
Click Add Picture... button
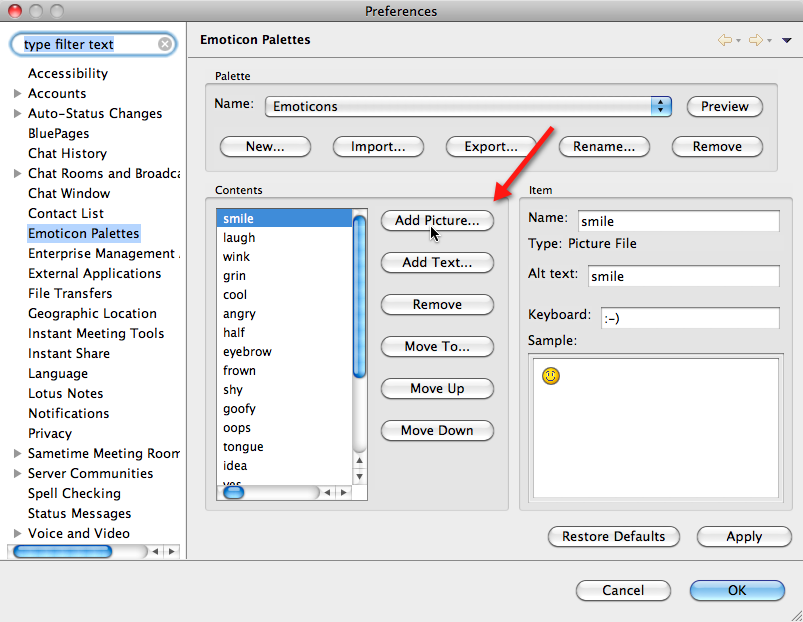point(437,221)
